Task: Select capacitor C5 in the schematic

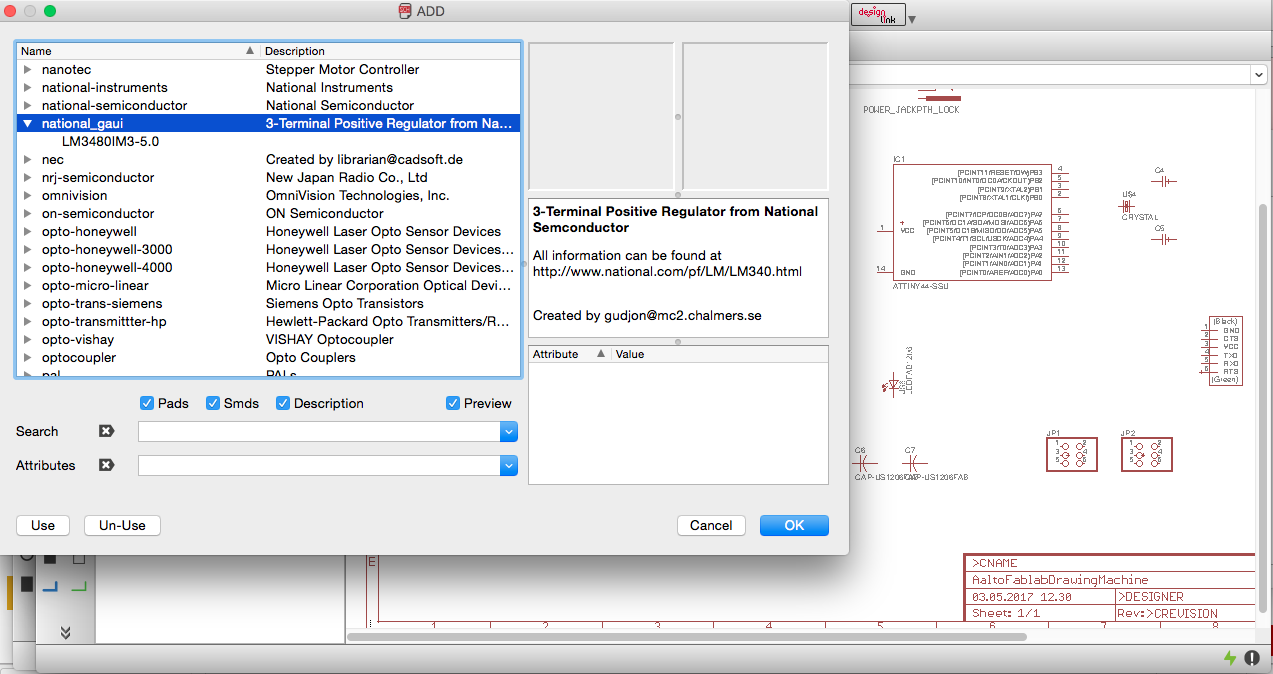Action: 1164,239
